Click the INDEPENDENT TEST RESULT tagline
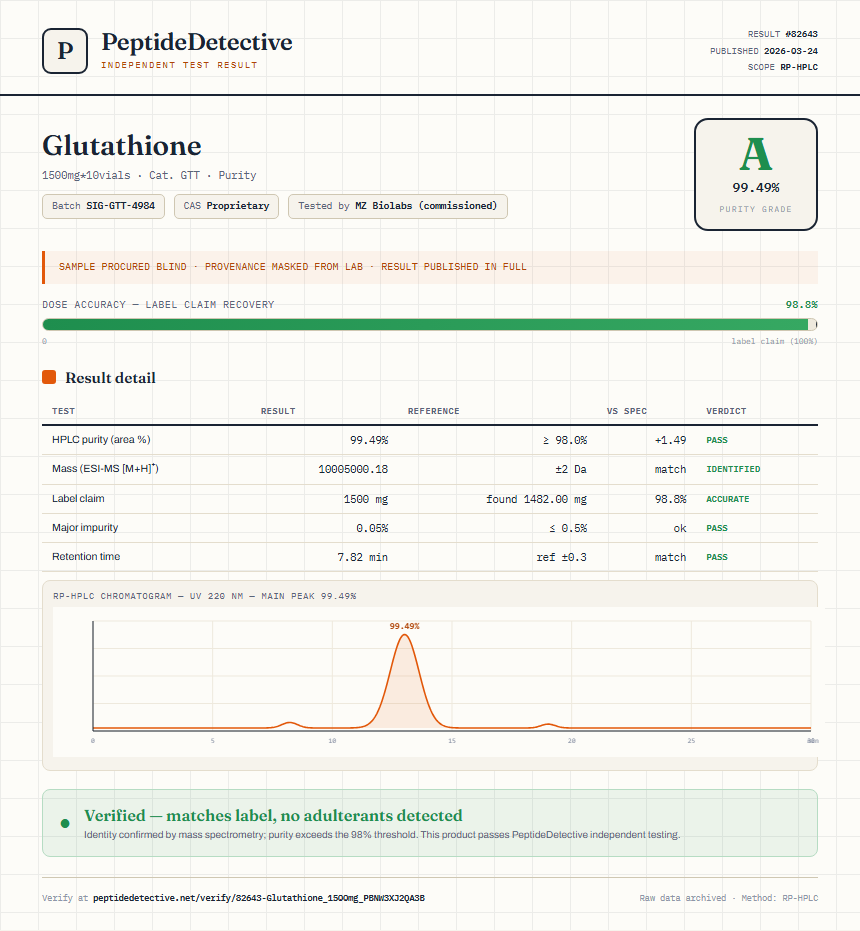860x931 pixels. point(179,65)
